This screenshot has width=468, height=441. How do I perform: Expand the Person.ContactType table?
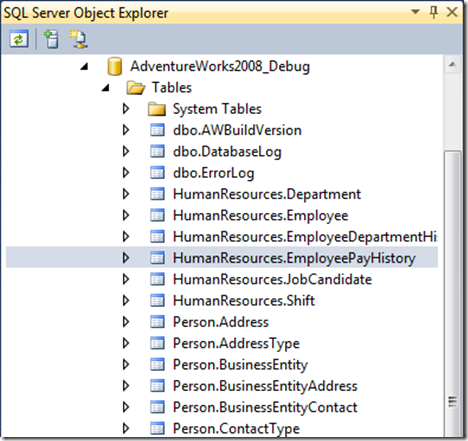tap(126, 429)
